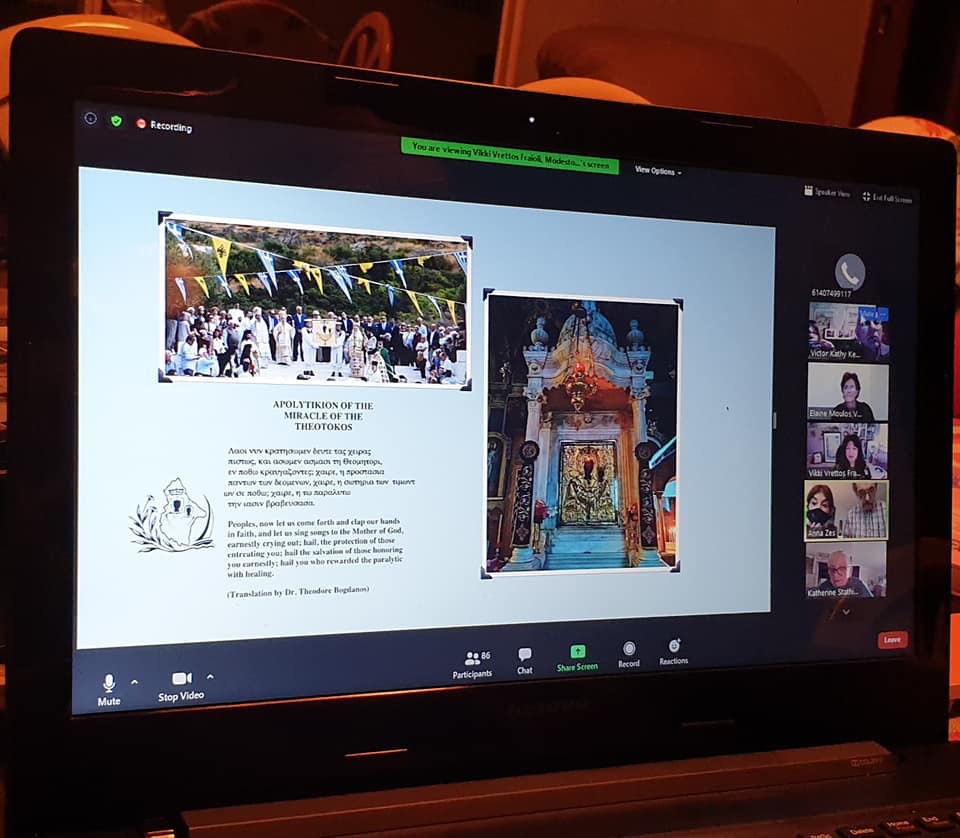
Task: Click Exit Full Screen
Action: [887, 198]
